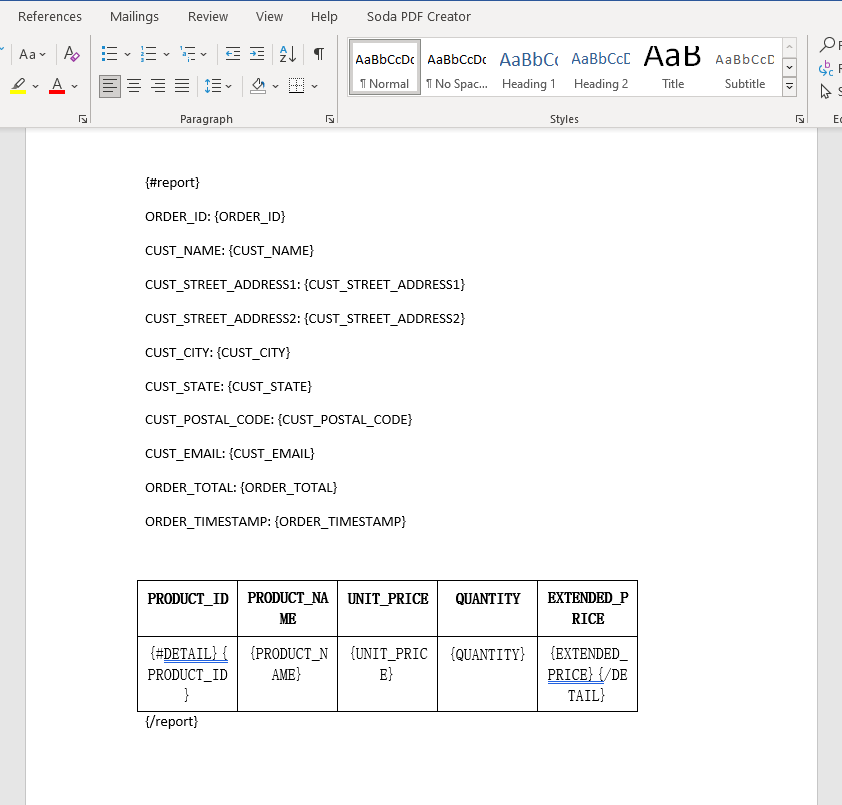Open the Mailings ribbon tab
The image size is (842, 805).
tap(134, 16)
